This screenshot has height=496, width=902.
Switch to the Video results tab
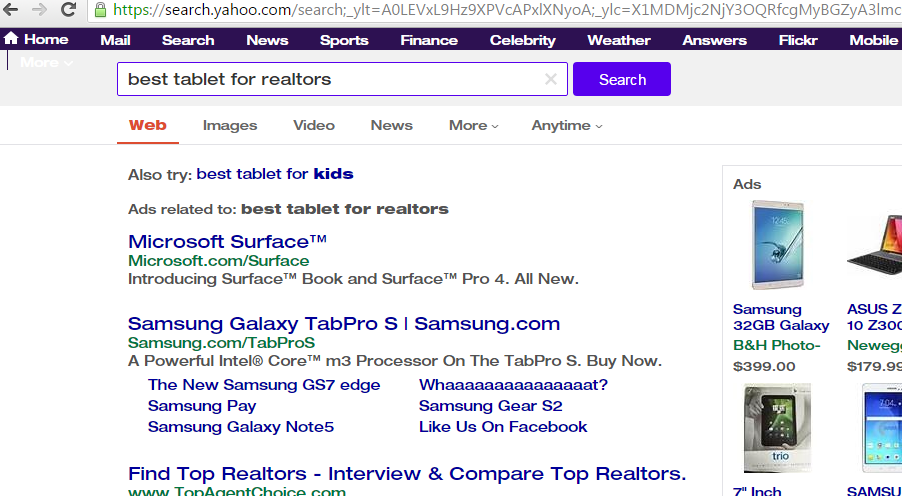click(314, 125)
